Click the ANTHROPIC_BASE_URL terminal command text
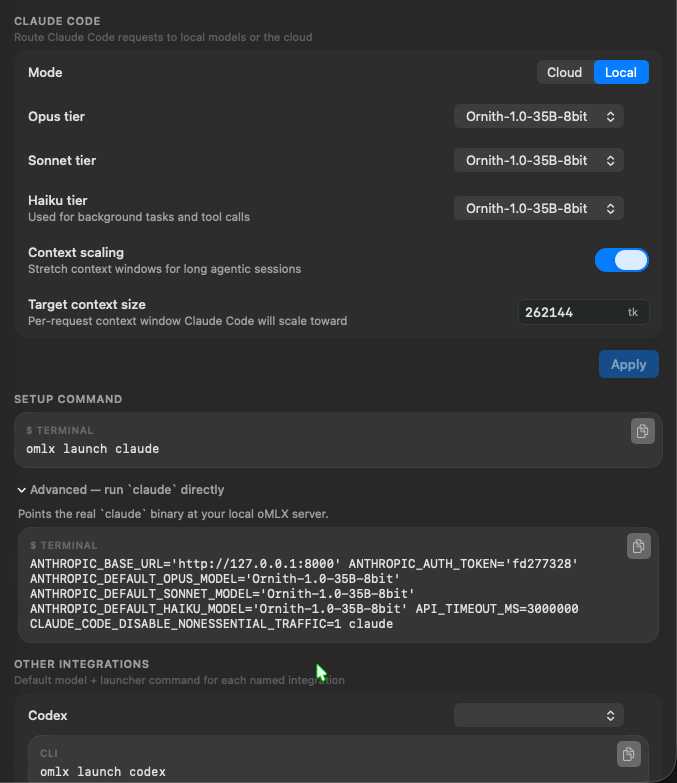 pyautogui.click(x=304, y=594)
